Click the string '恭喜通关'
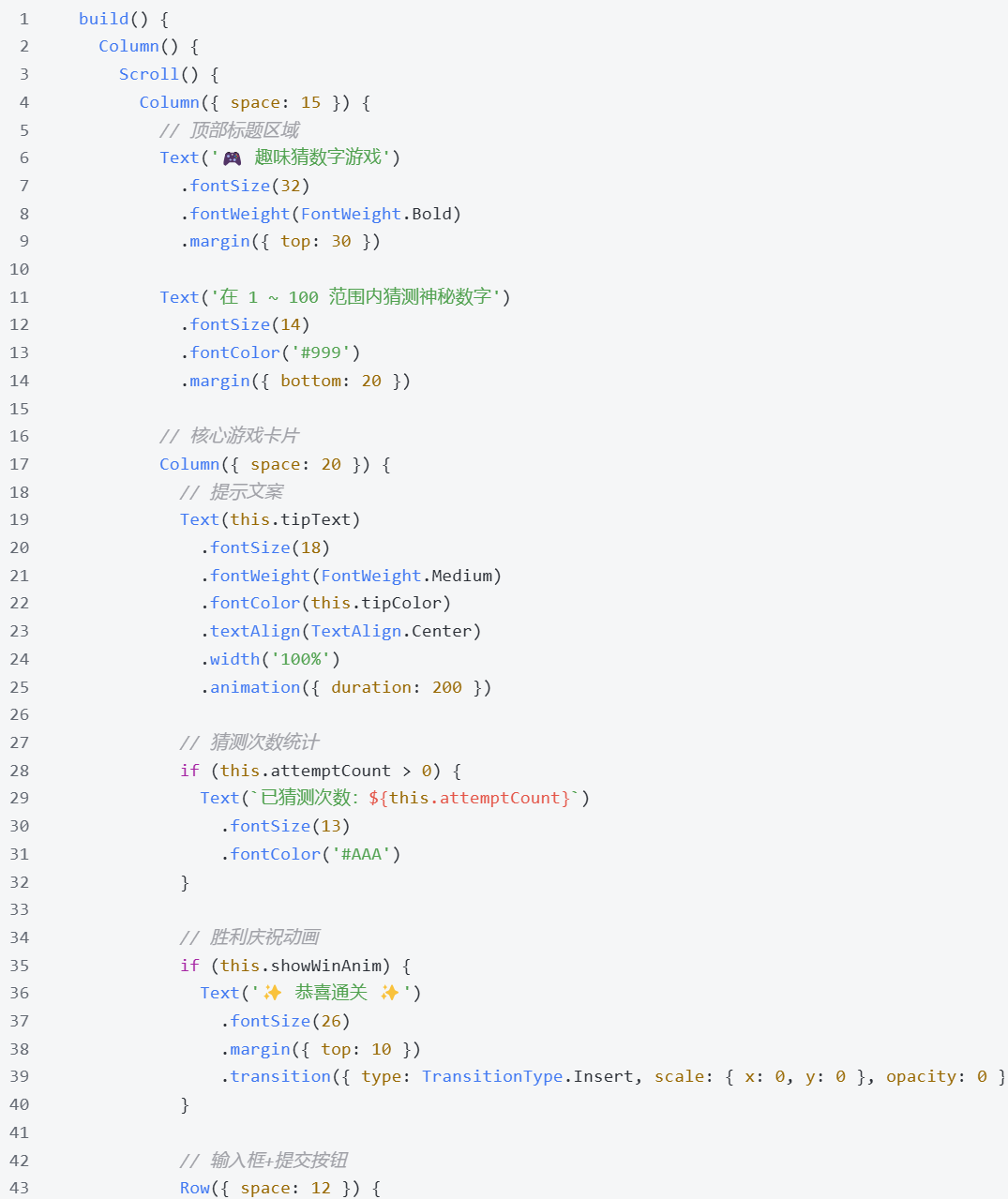Screen dimensions: 1008x1199 click(x=331, y=993)
